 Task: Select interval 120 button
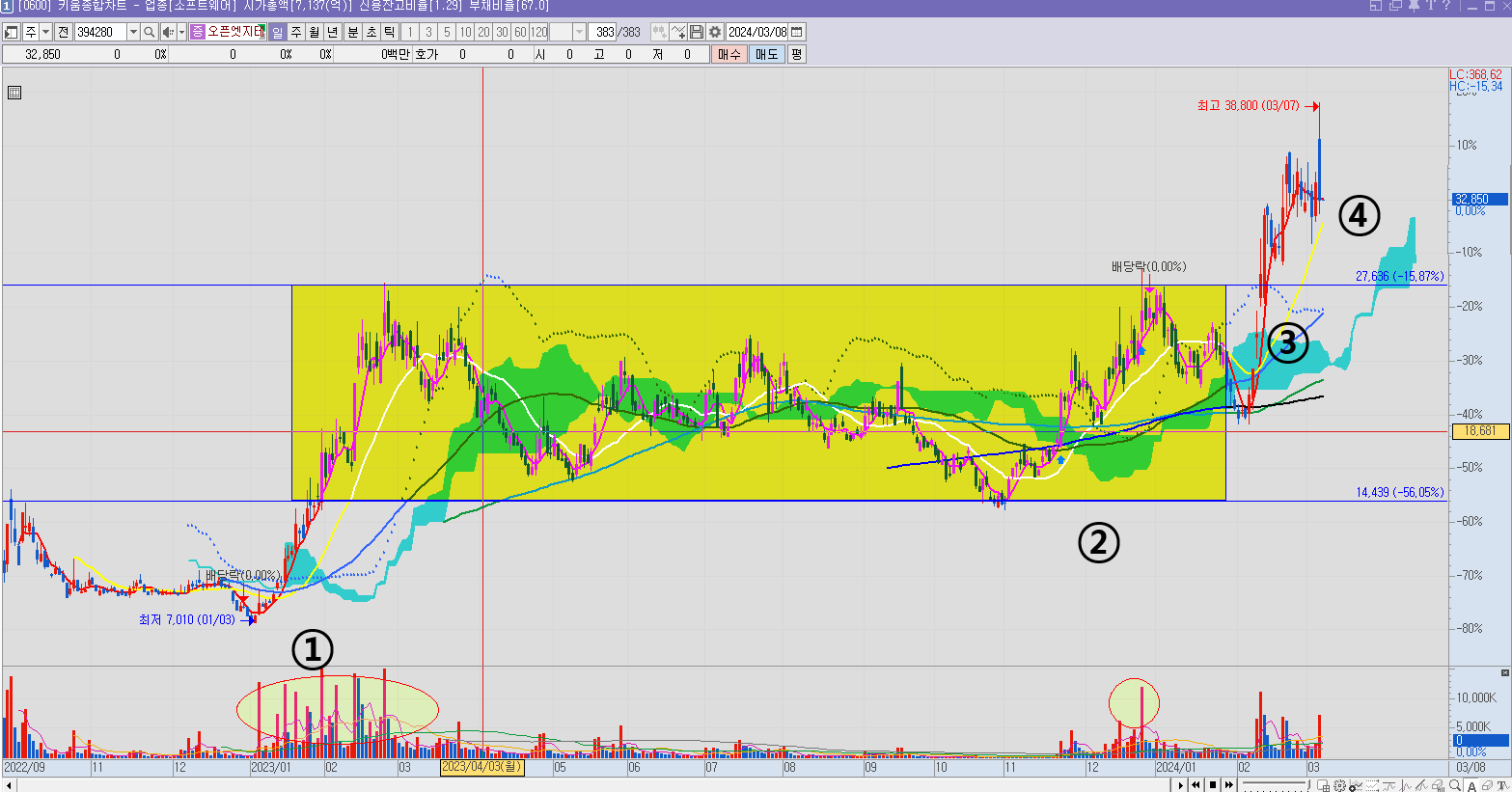click(538, 32)
